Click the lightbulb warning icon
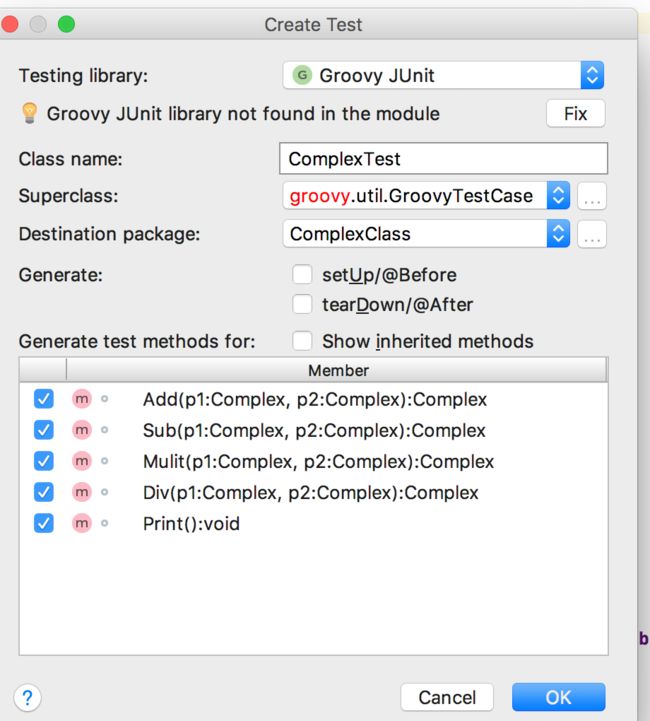 point(29,113)
